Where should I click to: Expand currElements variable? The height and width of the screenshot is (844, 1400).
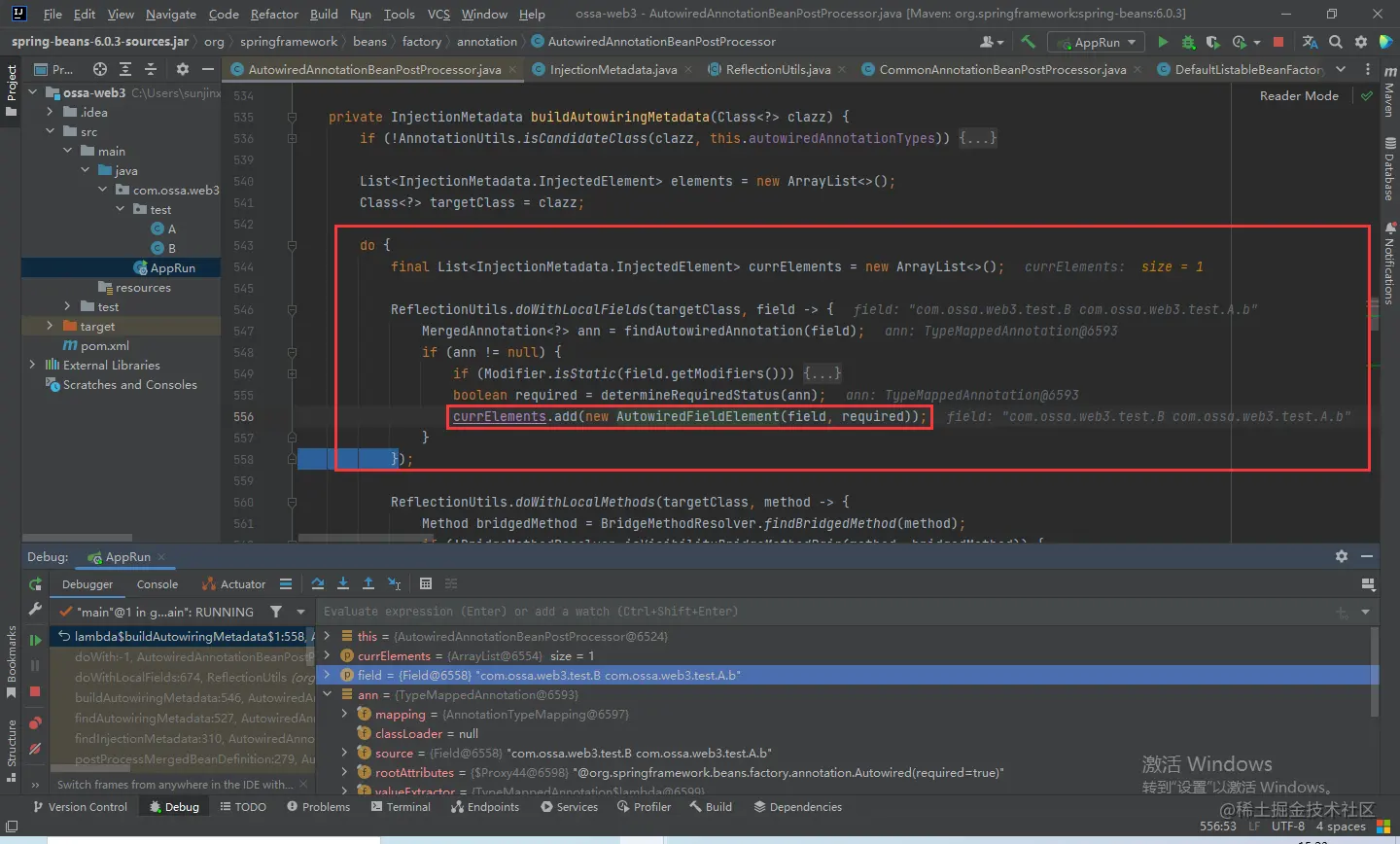click(328, 655)
